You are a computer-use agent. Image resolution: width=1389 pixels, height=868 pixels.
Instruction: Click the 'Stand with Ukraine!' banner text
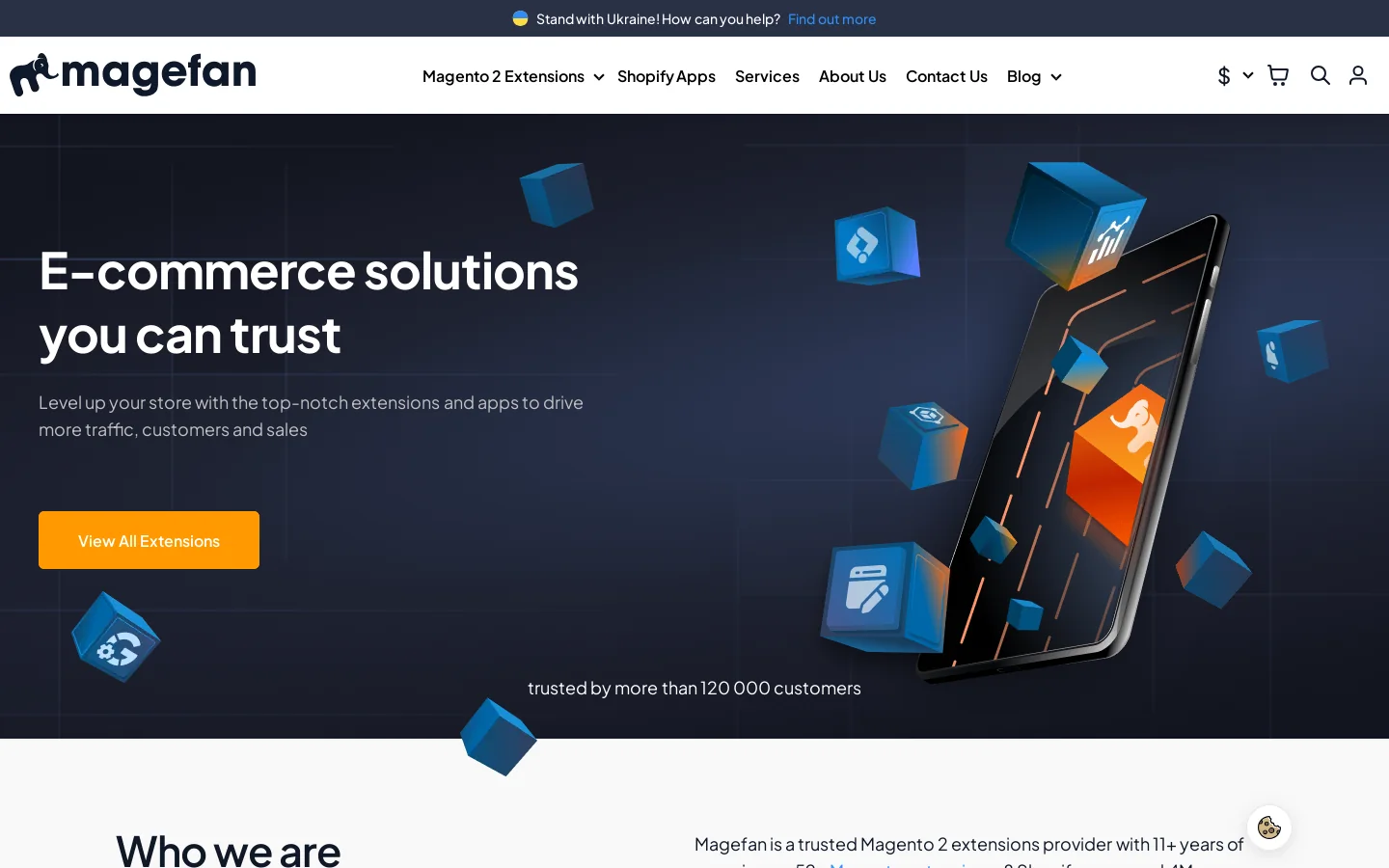[598, 18]
